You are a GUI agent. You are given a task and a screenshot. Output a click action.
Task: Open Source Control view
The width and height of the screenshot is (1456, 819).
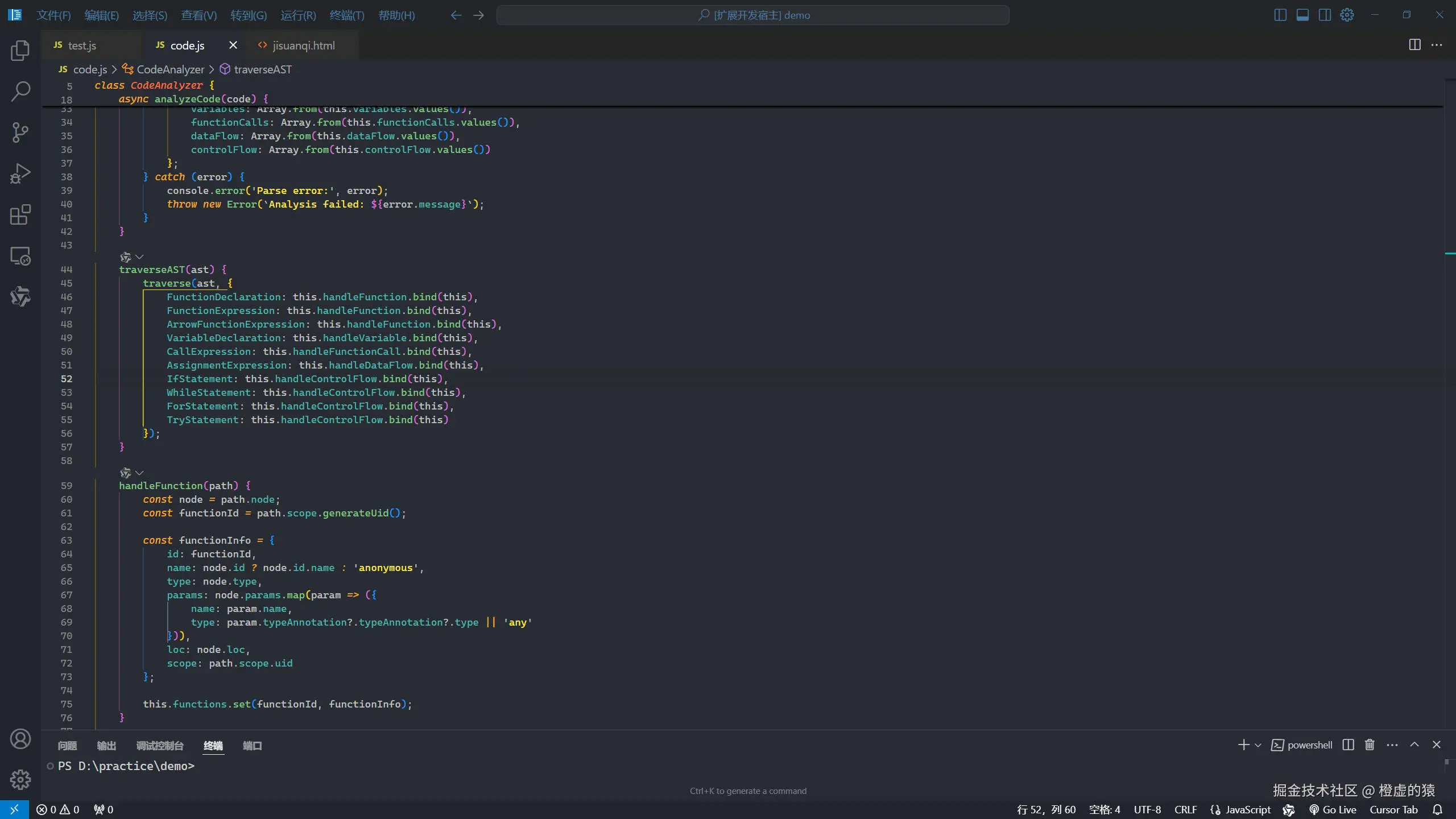pyautogui.click(x=20, y=132)
